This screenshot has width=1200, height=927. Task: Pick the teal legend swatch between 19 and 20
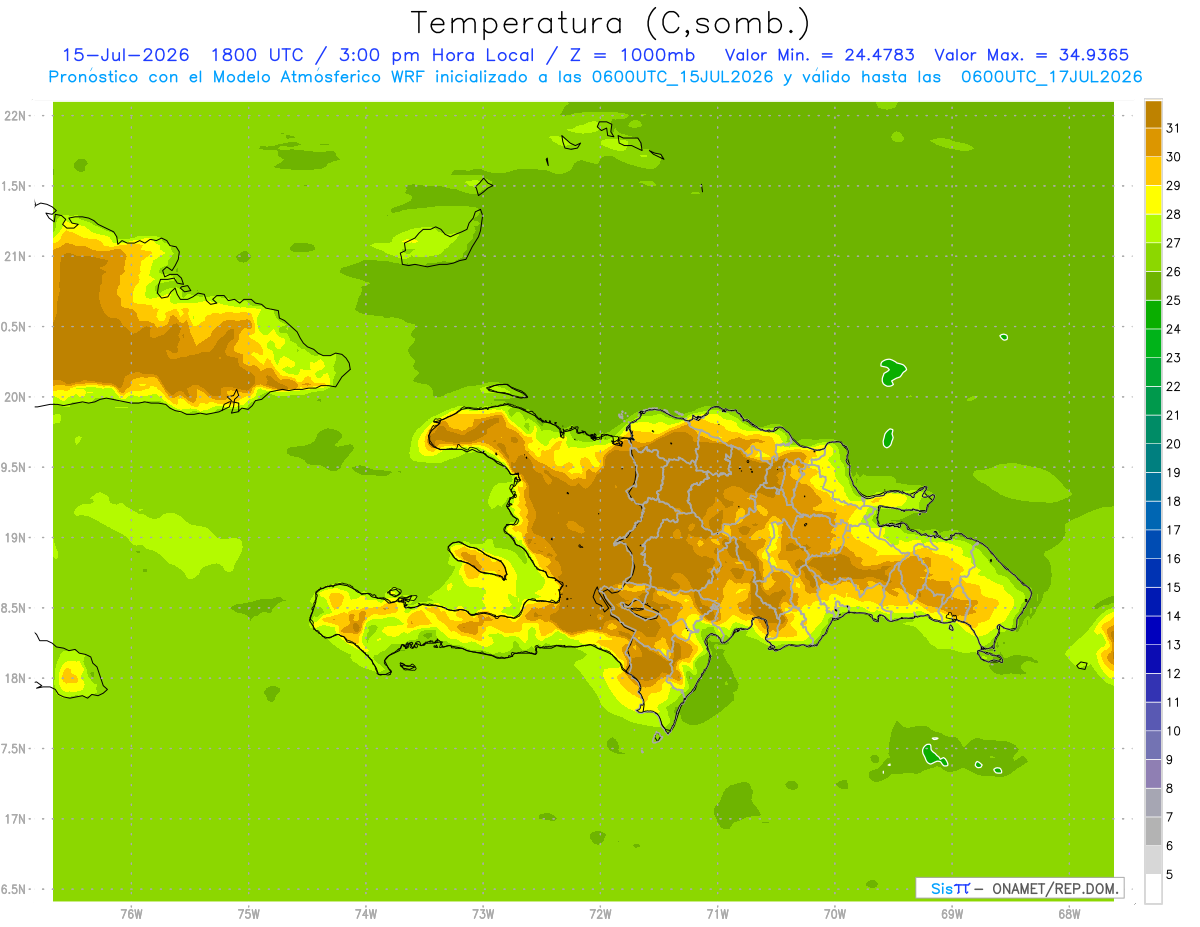tap(1153, 457)
